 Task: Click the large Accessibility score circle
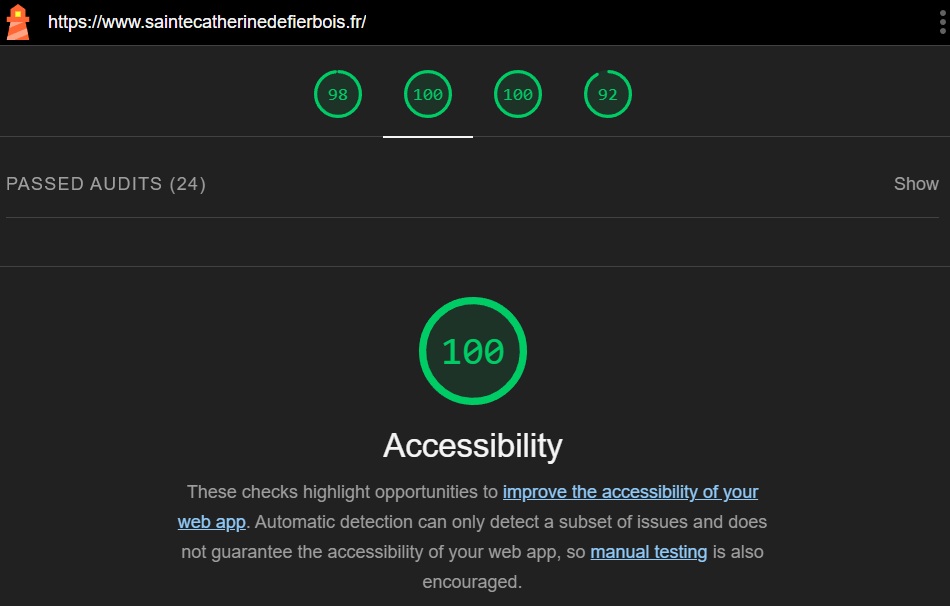point(472,351)
